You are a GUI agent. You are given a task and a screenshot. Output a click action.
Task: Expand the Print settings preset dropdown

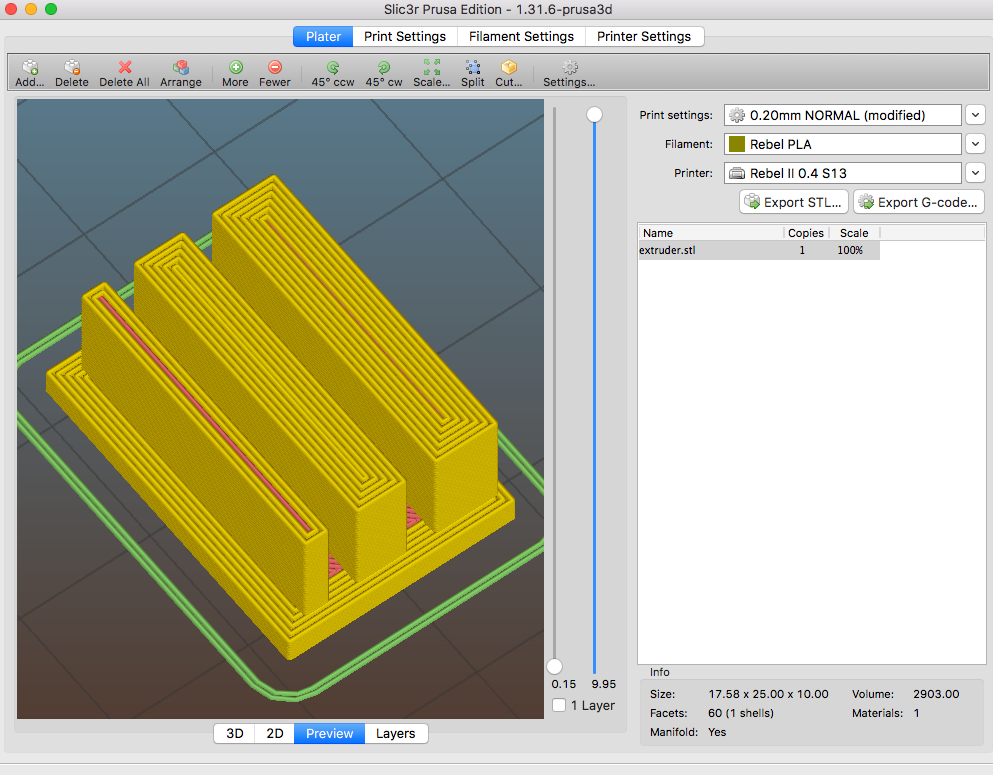[x=975, y=115]
